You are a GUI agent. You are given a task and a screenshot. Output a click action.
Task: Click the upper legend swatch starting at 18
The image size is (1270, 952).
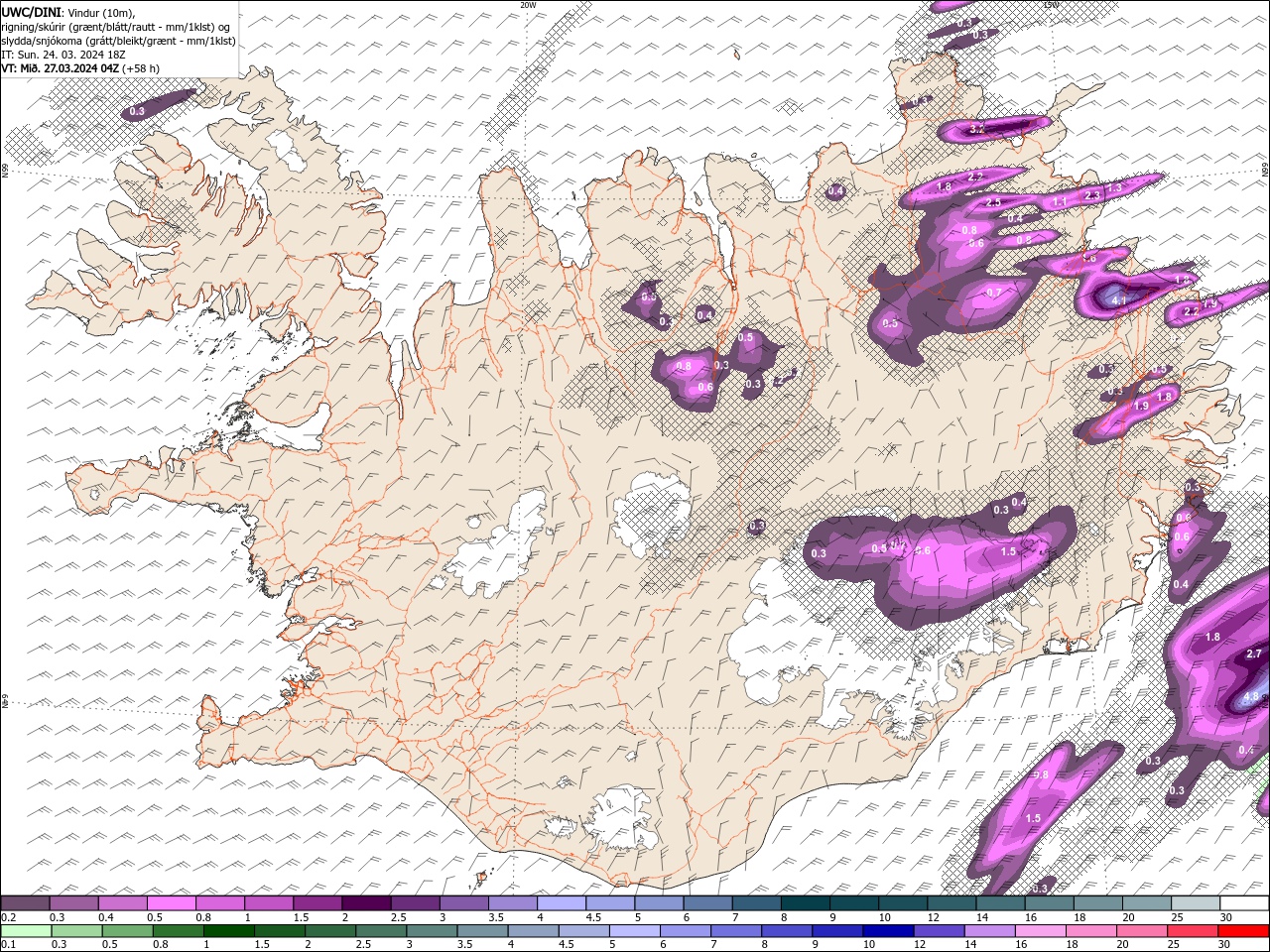click(1098, 903)
